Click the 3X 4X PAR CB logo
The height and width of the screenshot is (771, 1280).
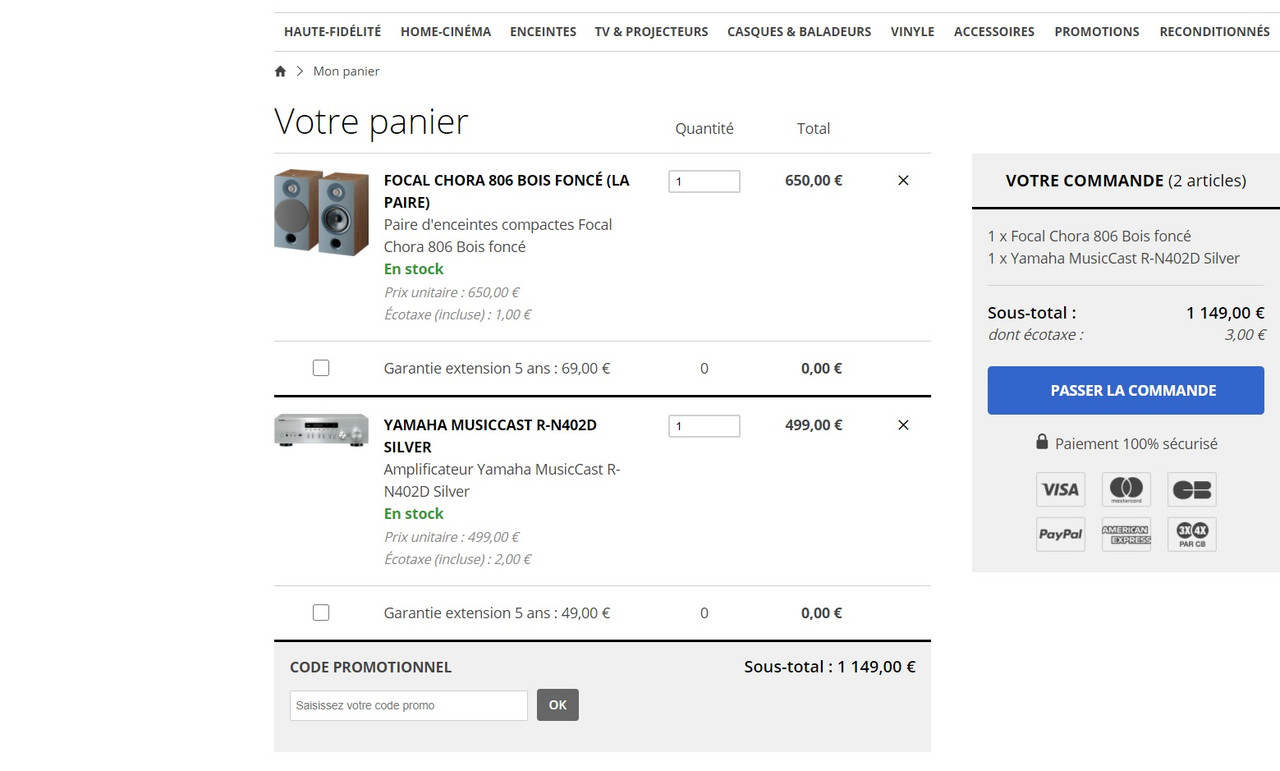(x=1192, y=534)
